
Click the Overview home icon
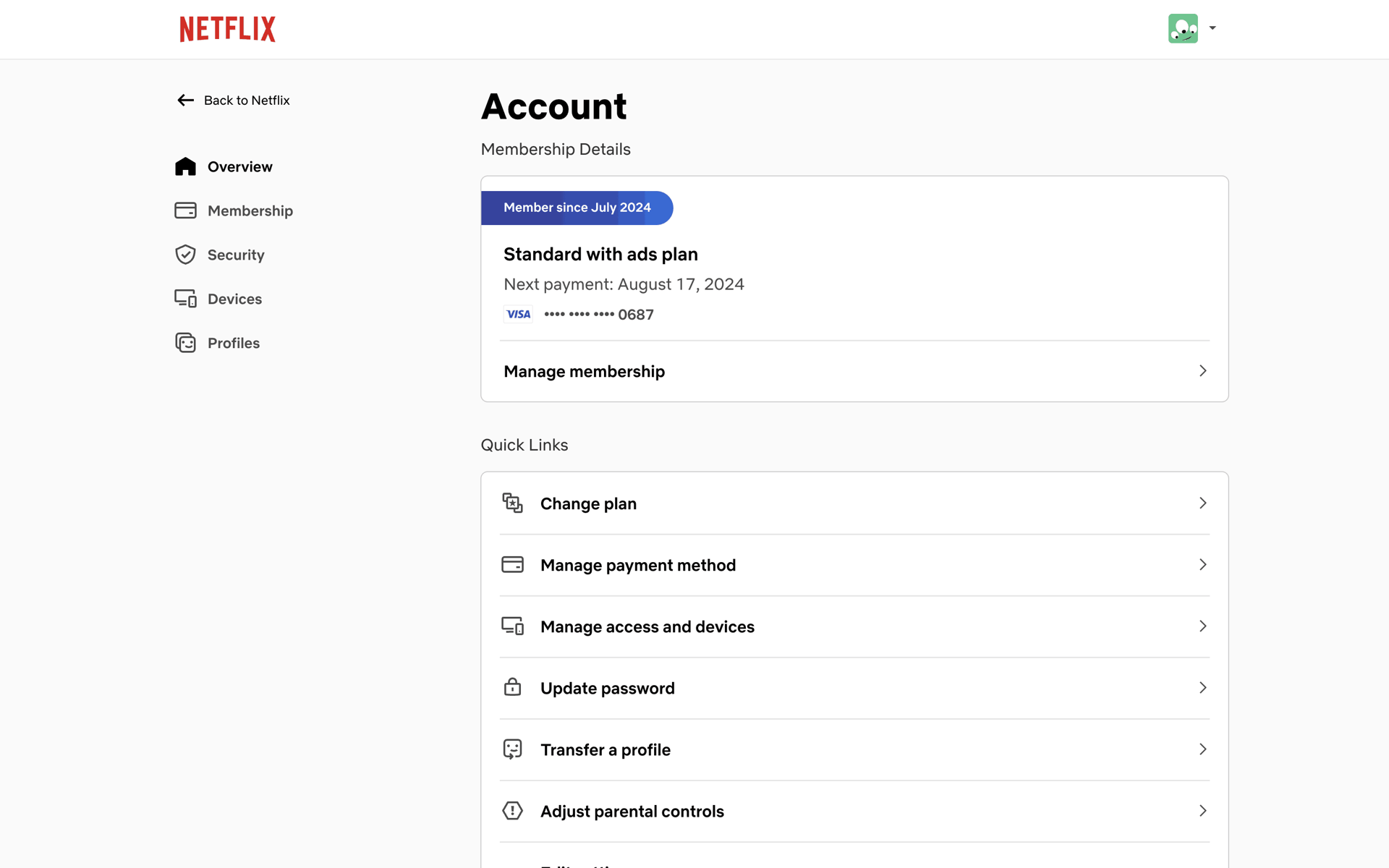[185, 166]
